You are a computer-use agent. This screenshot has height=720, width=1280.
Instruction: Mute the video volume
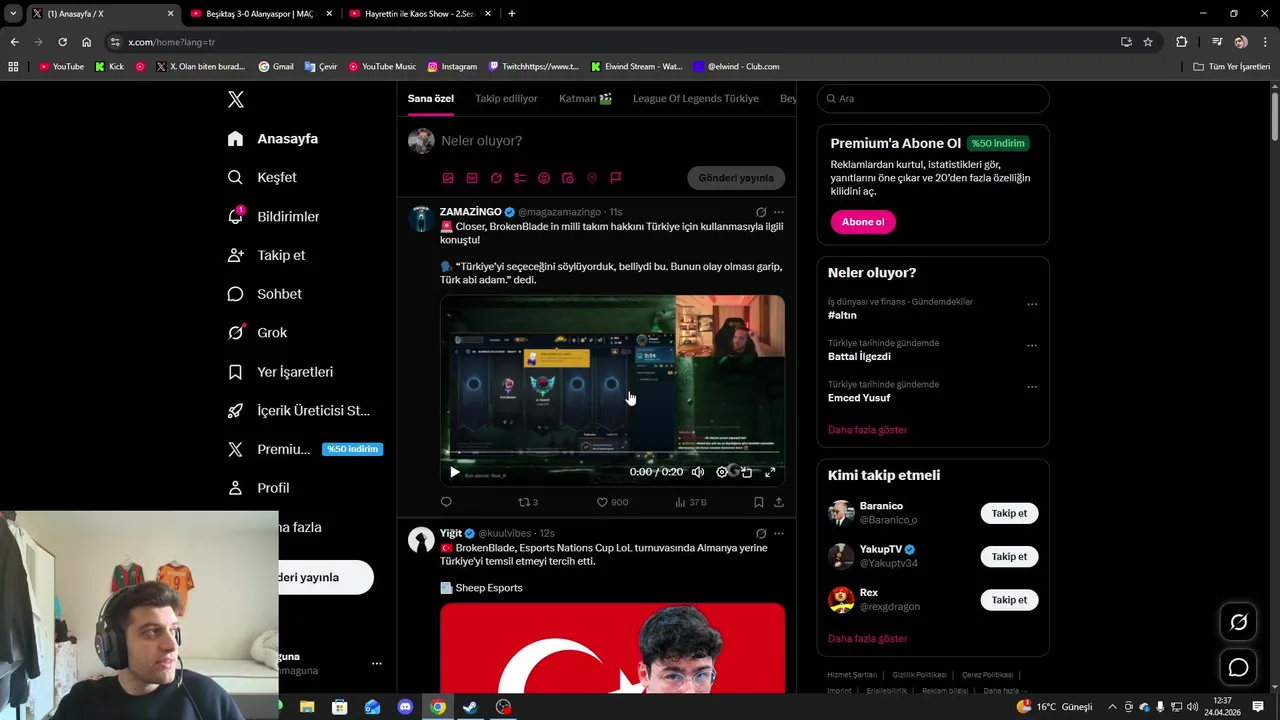(698, 472)
